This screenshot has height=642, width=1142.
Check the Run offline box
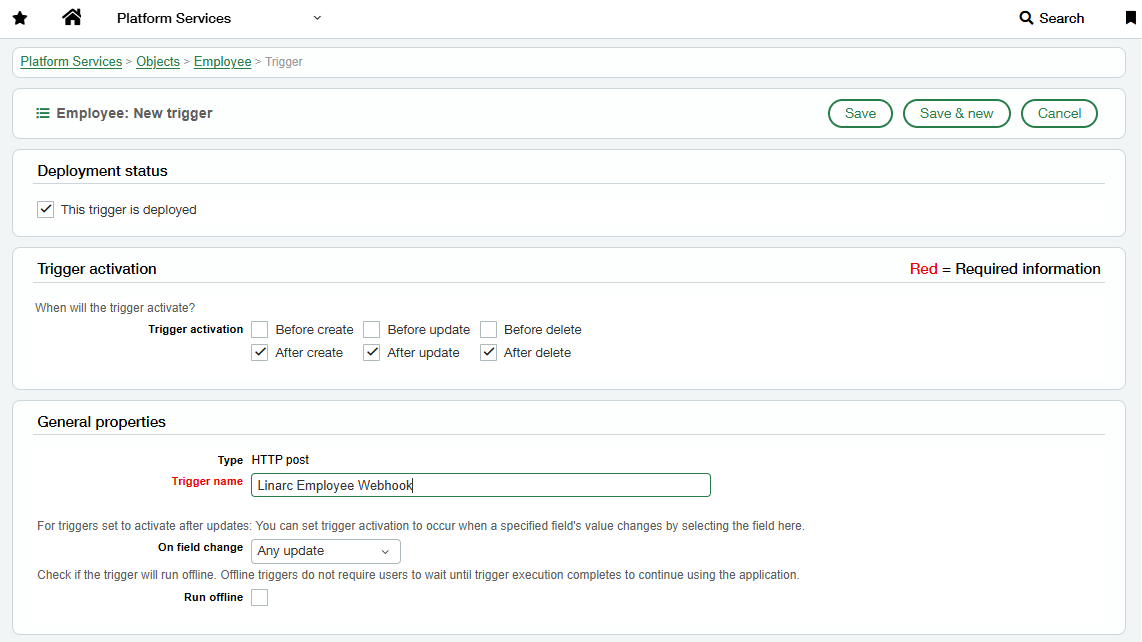click(259, 598)
